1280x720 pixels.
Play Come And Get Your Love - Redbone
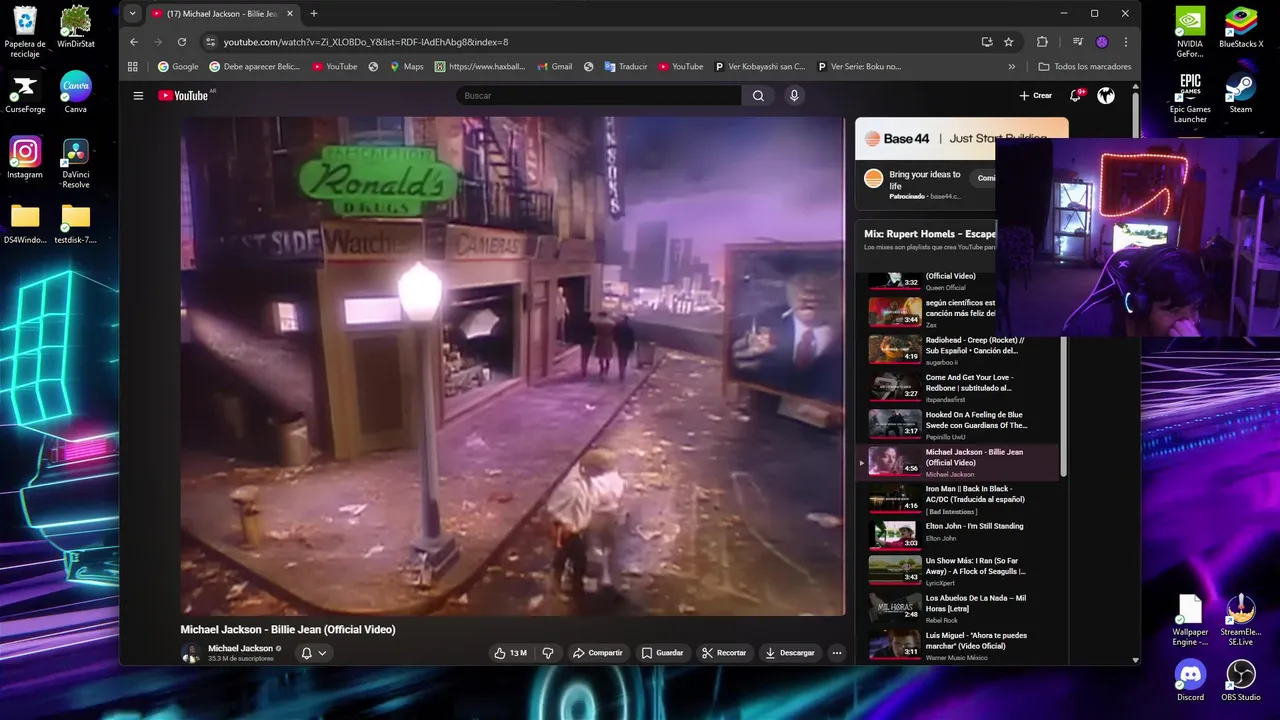[x=958, y=387]
